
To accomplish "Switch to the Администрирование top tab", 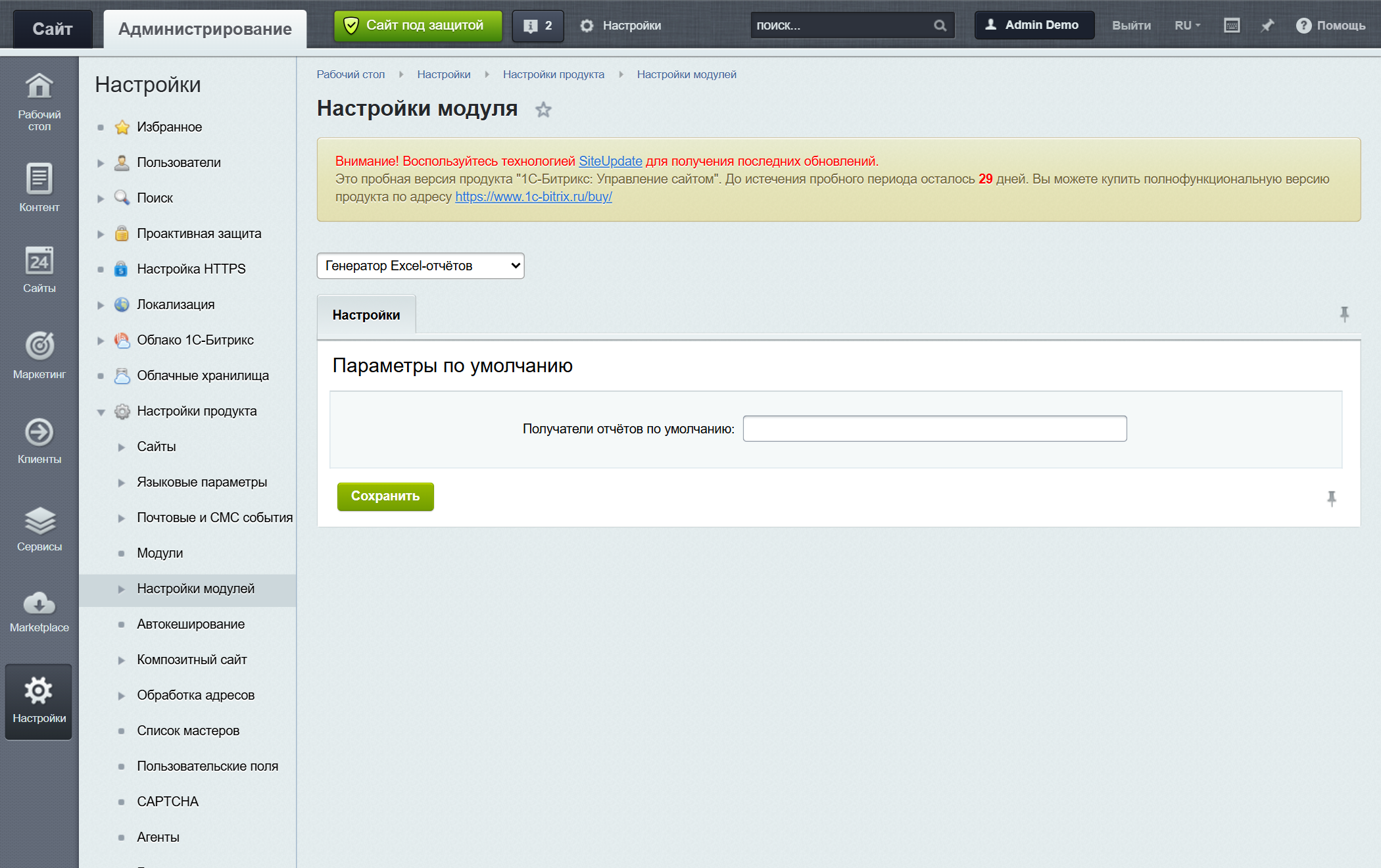I will tap(205, 29).
